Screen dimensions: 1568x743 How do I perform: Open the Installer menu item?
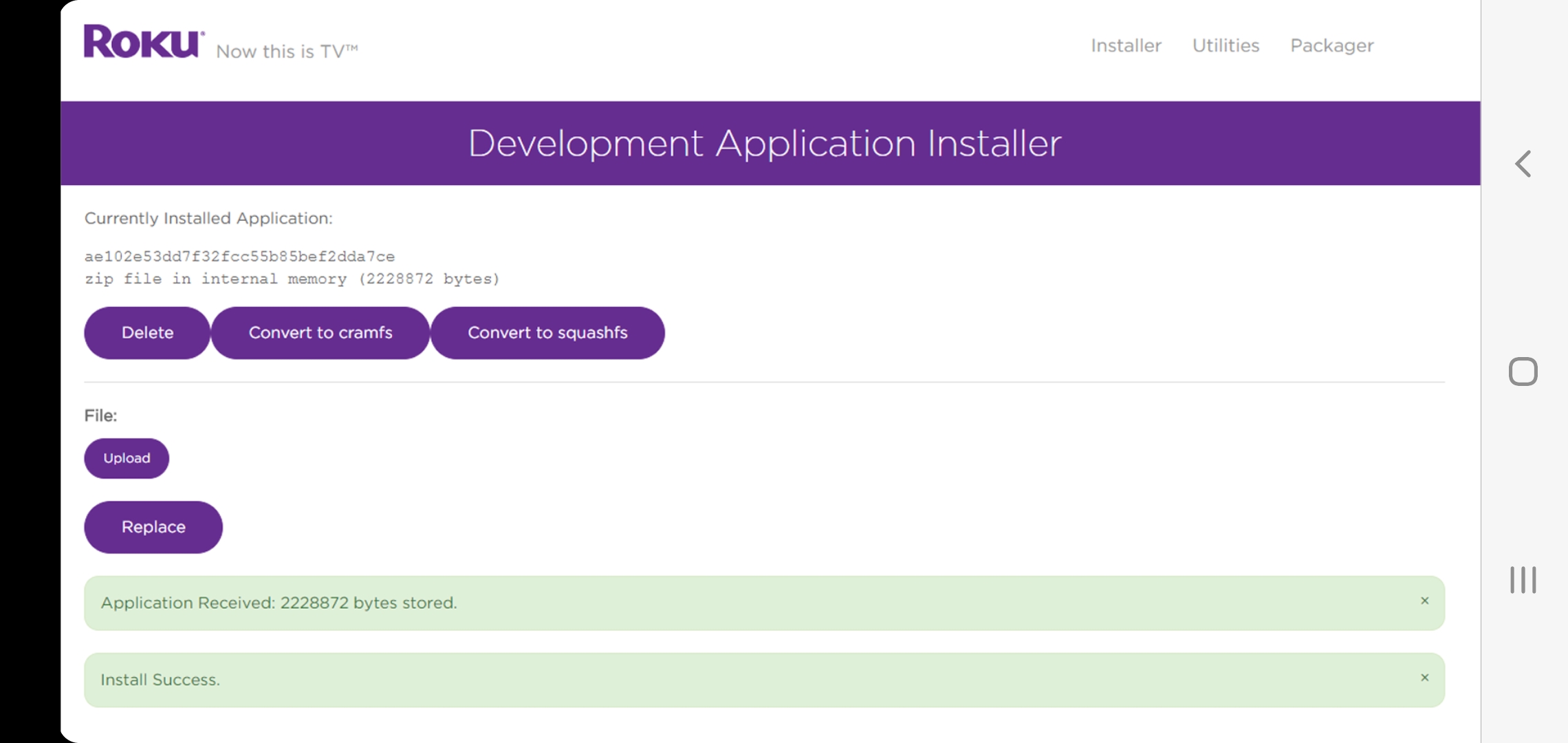pos(1126,45)
